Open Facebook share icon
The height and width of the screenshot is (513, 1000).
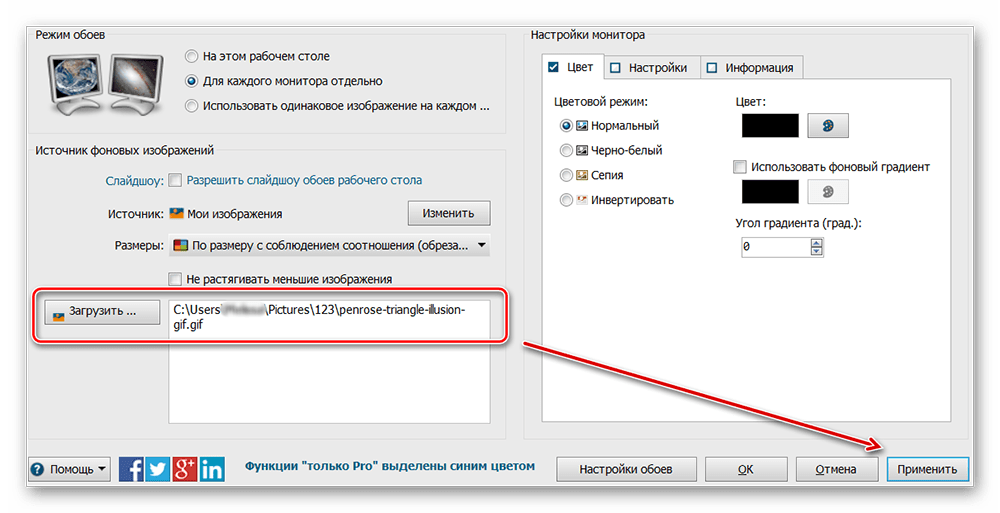tap(131, 469)
